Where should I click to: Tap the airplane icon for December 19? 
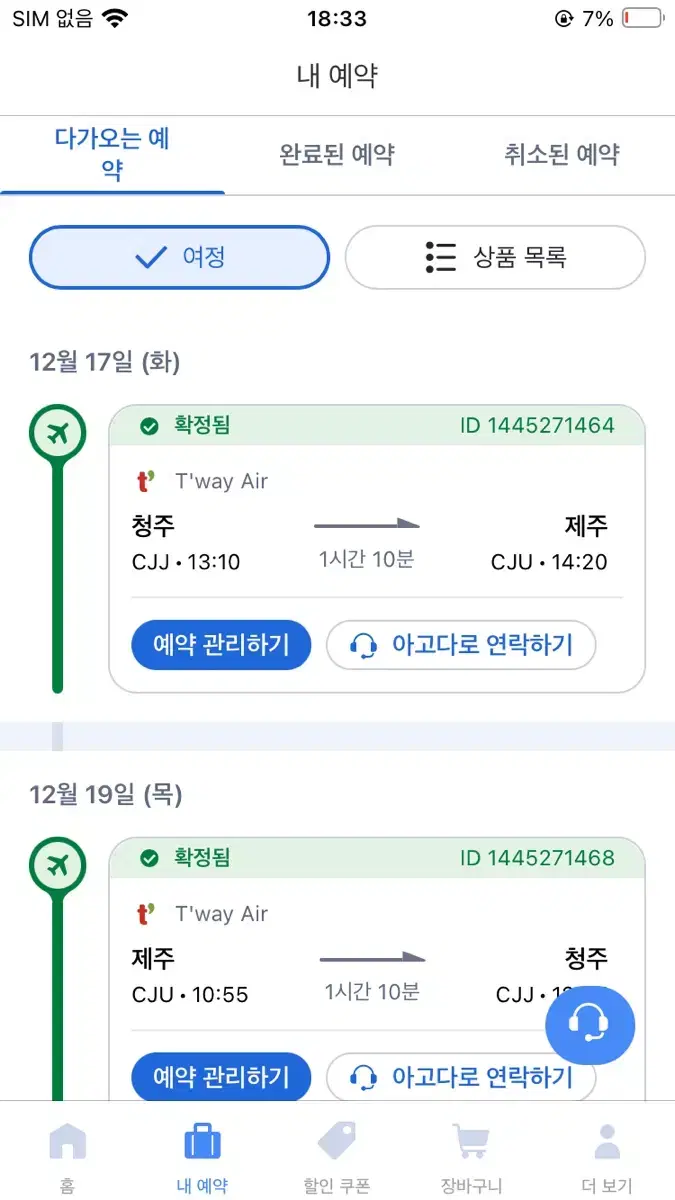pos(58,866)
